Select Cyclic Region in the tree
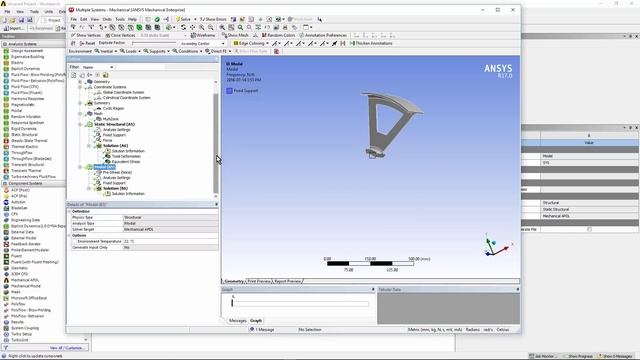 pyautogui.click(x=113, y=108)
